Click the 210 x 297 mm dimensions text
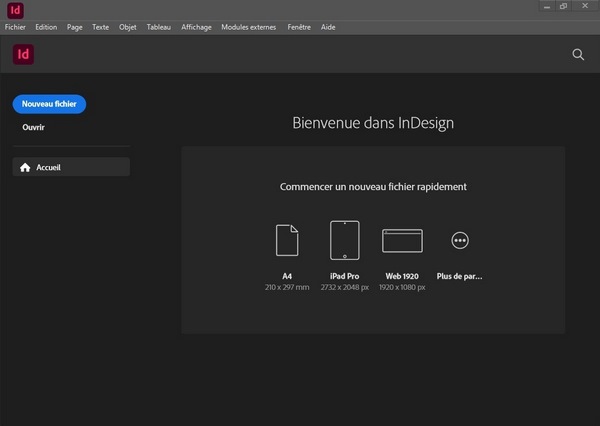The height and width of the screenshot is (426, 600). click(x=287, y=287)
